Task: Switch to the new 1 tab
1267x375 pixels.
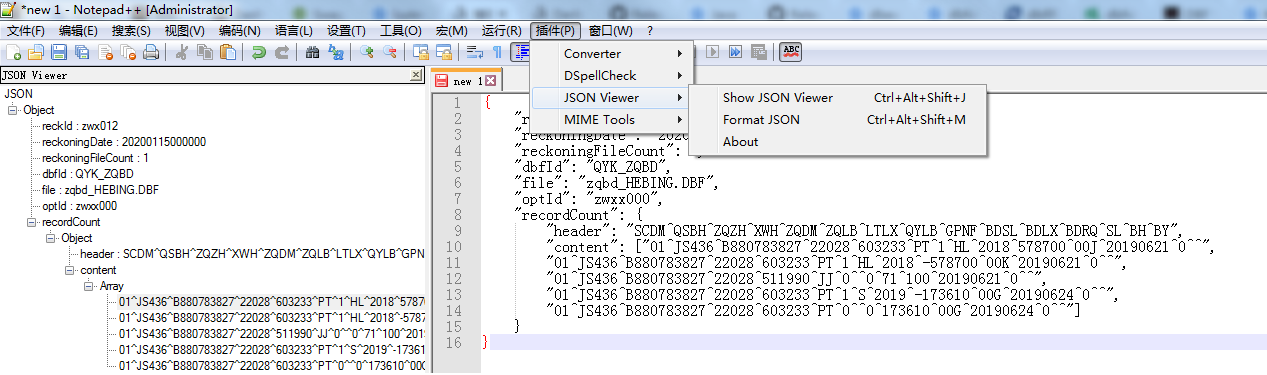Action: (x=467, y=81)
